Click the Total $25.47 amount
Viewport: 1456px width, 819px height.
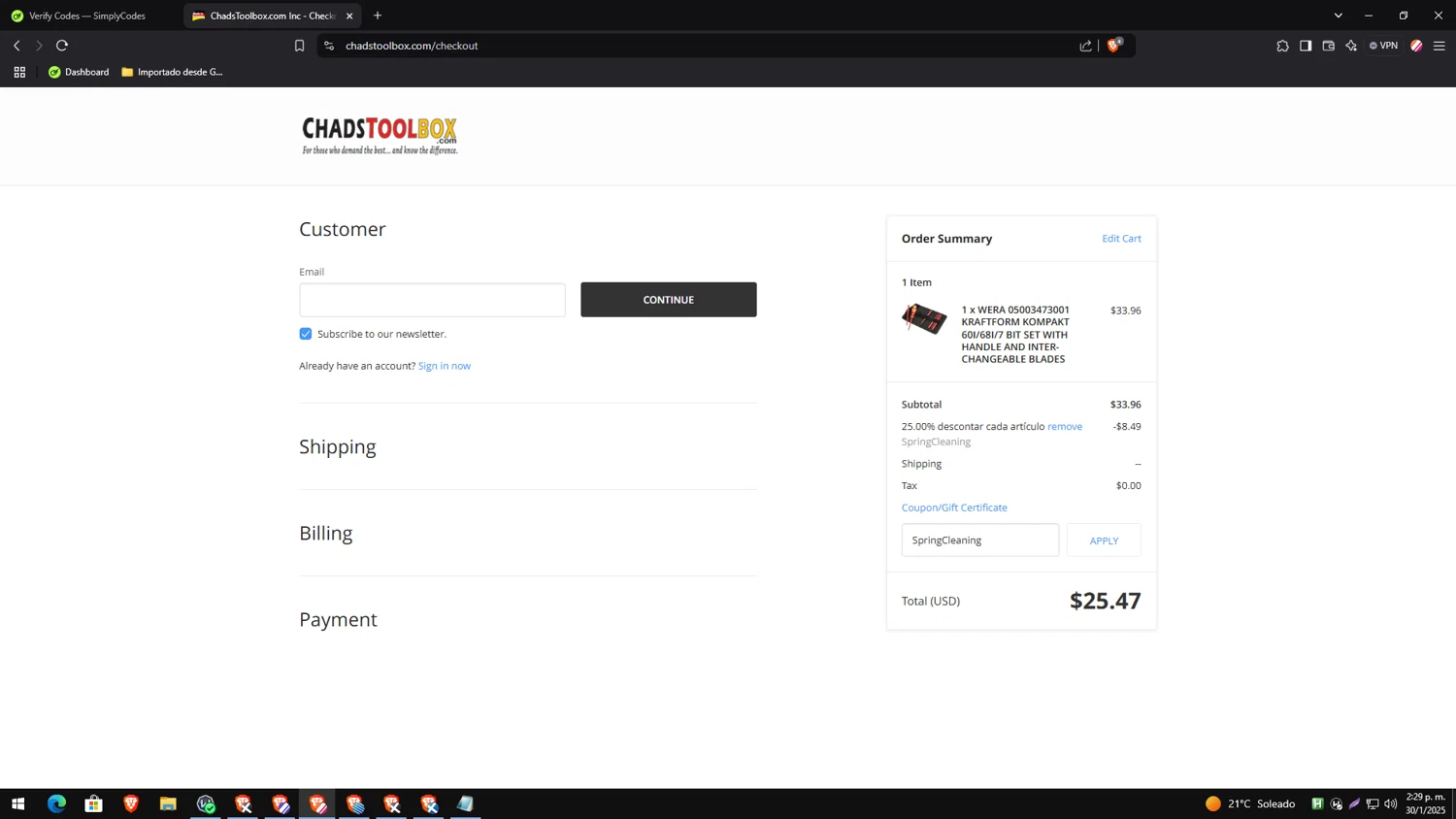point(1105,601)
